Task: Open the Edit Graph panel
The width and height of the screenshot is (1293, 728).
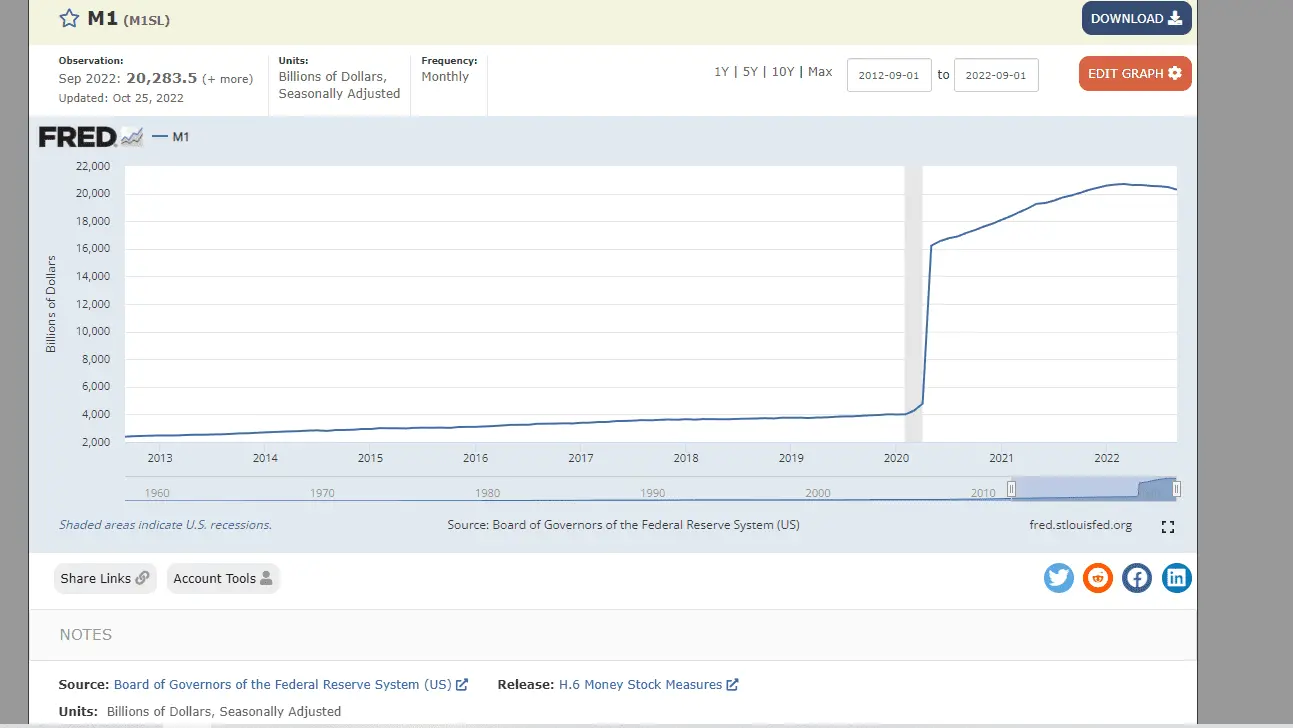Action: point(1134,74)
